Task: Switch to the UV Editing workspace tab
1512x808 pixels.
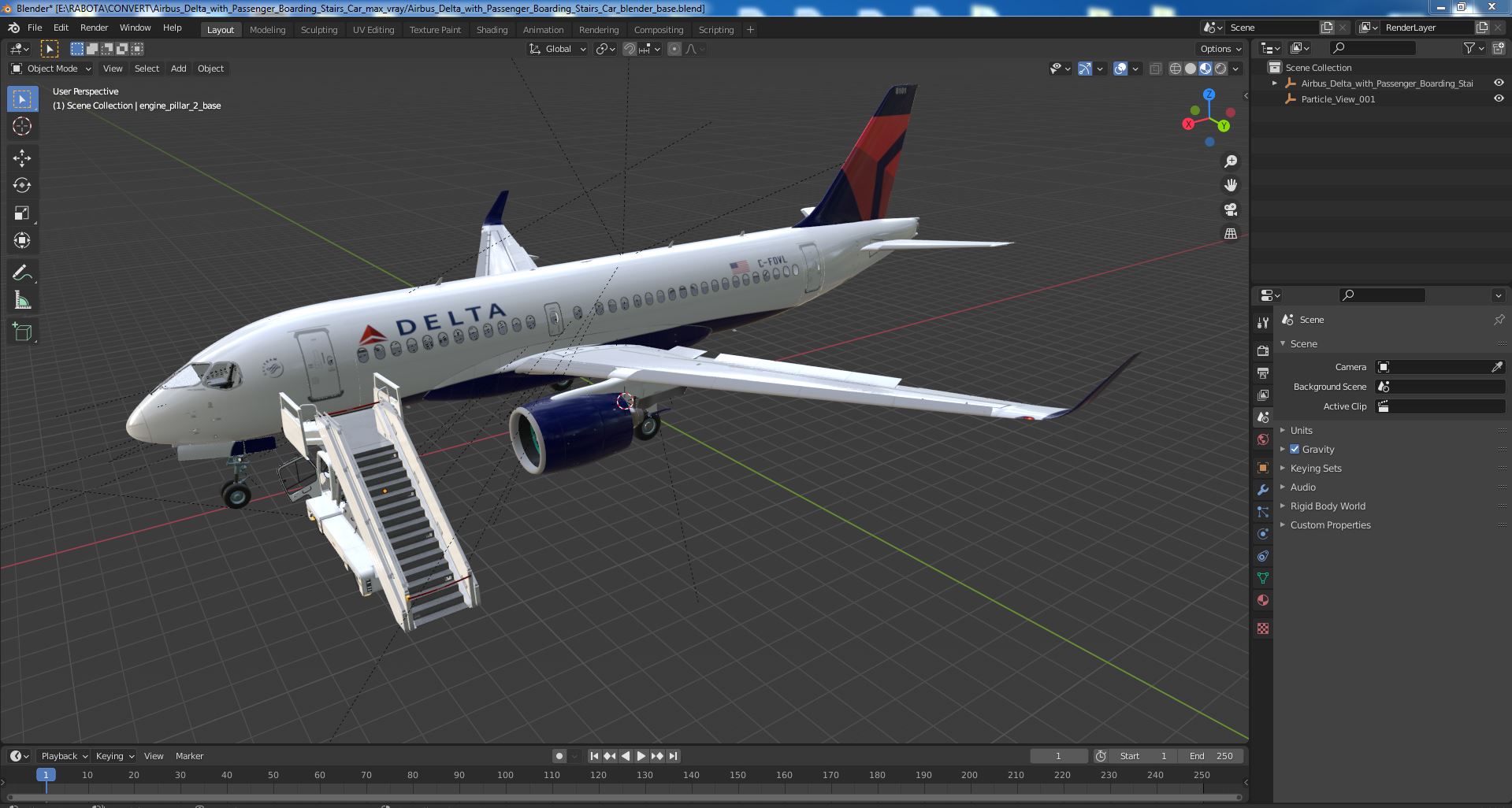Action: [373, 30]
